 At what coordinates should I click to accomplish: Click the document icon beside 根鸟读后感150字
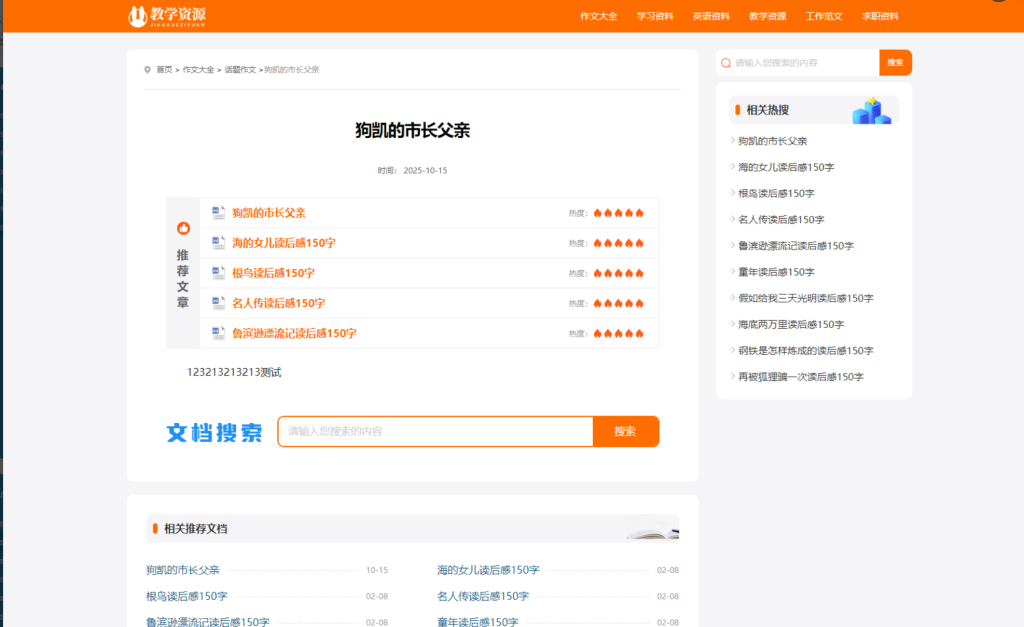point(218,273)
